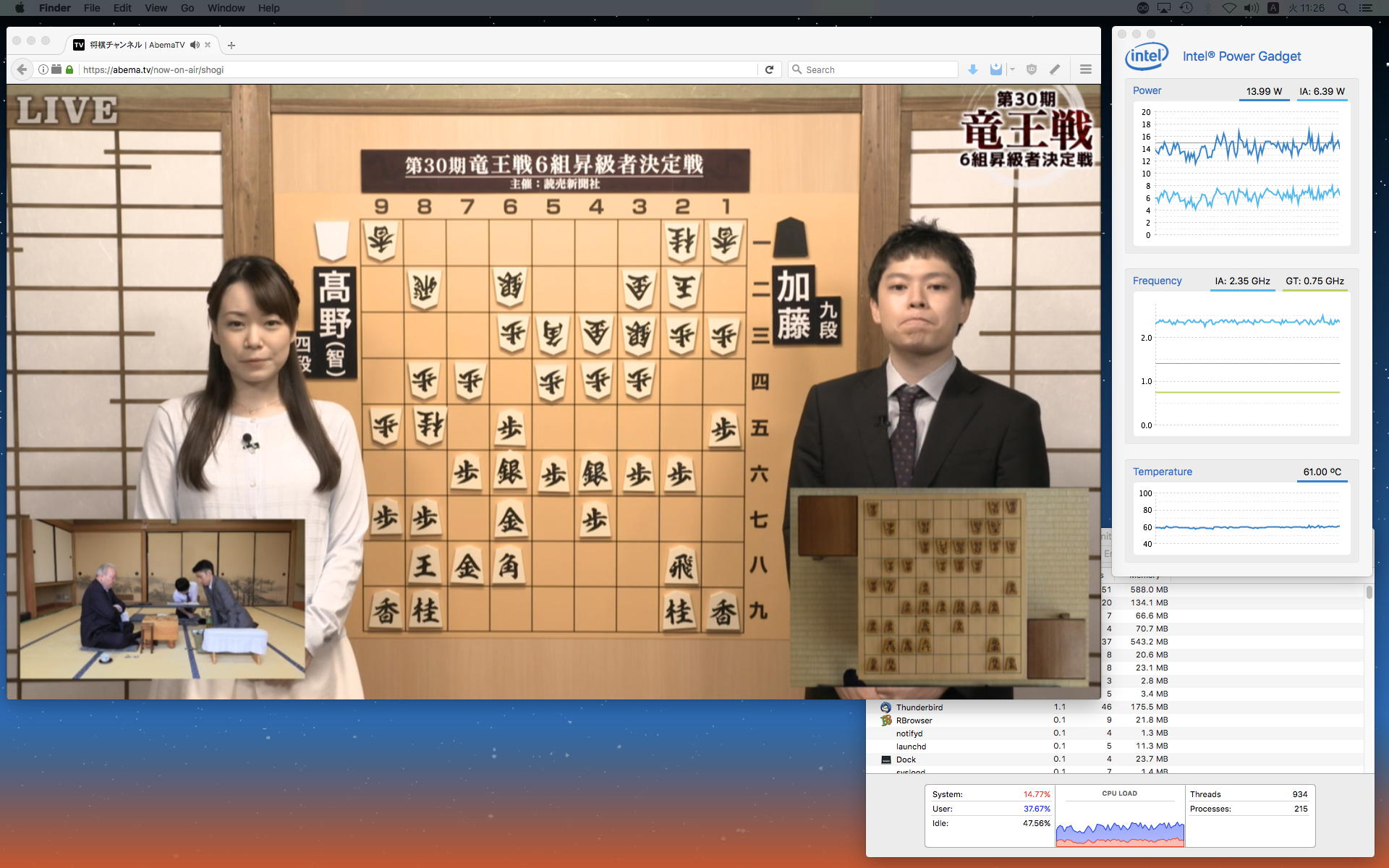The image size is (1389, 868).
Task: Open Notification Center list icon
Action: [x=1366, y=8]
